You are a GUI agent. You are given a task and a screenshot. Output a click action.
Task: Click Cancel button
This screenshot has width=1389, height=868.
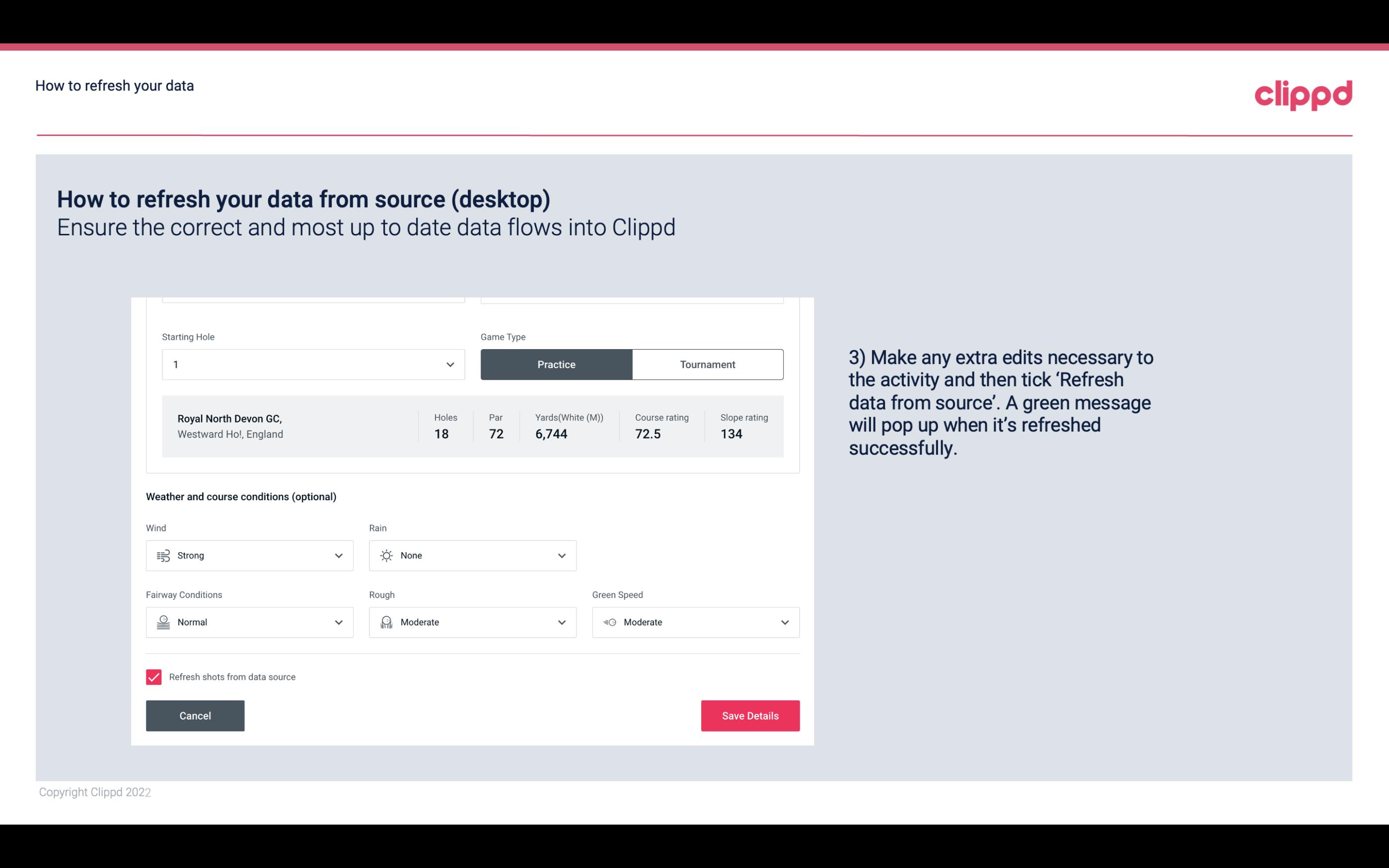pos(195,715)
